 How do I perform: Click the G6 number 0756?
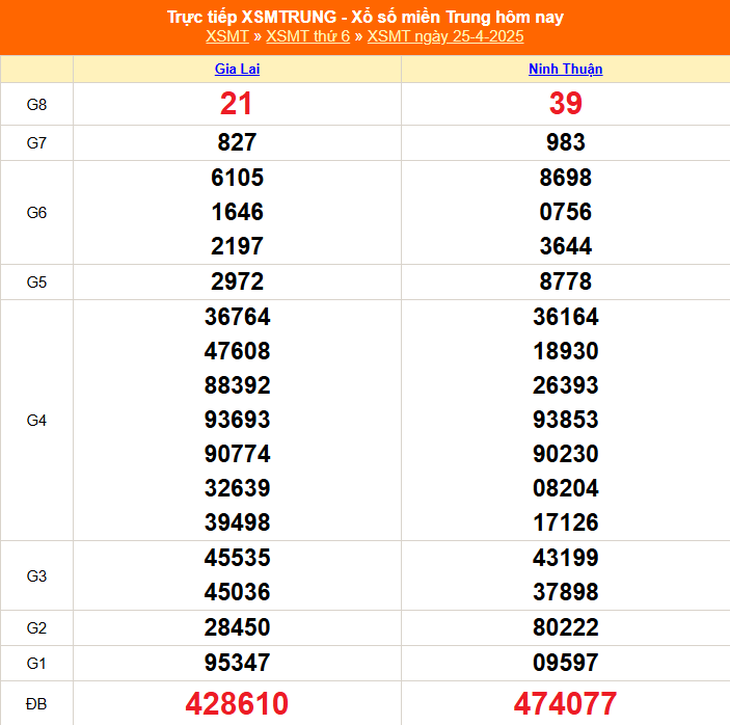point(565,212)
